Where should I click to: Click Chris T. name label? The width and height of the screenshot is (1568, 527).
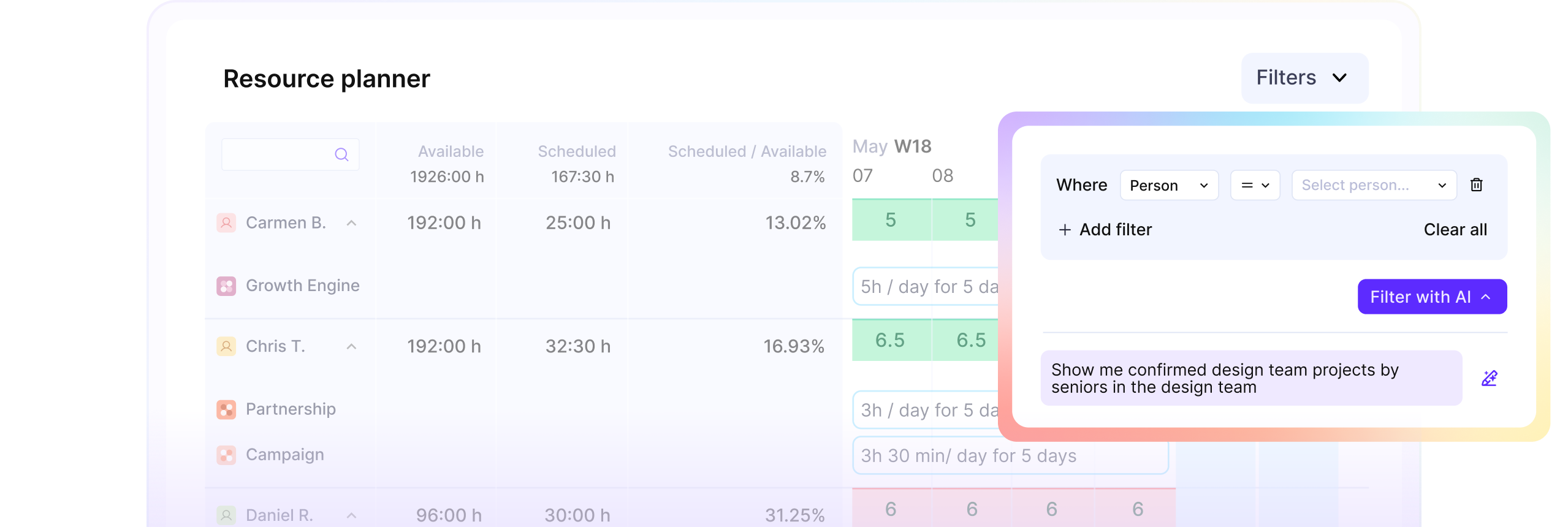[x=275, y=346]
